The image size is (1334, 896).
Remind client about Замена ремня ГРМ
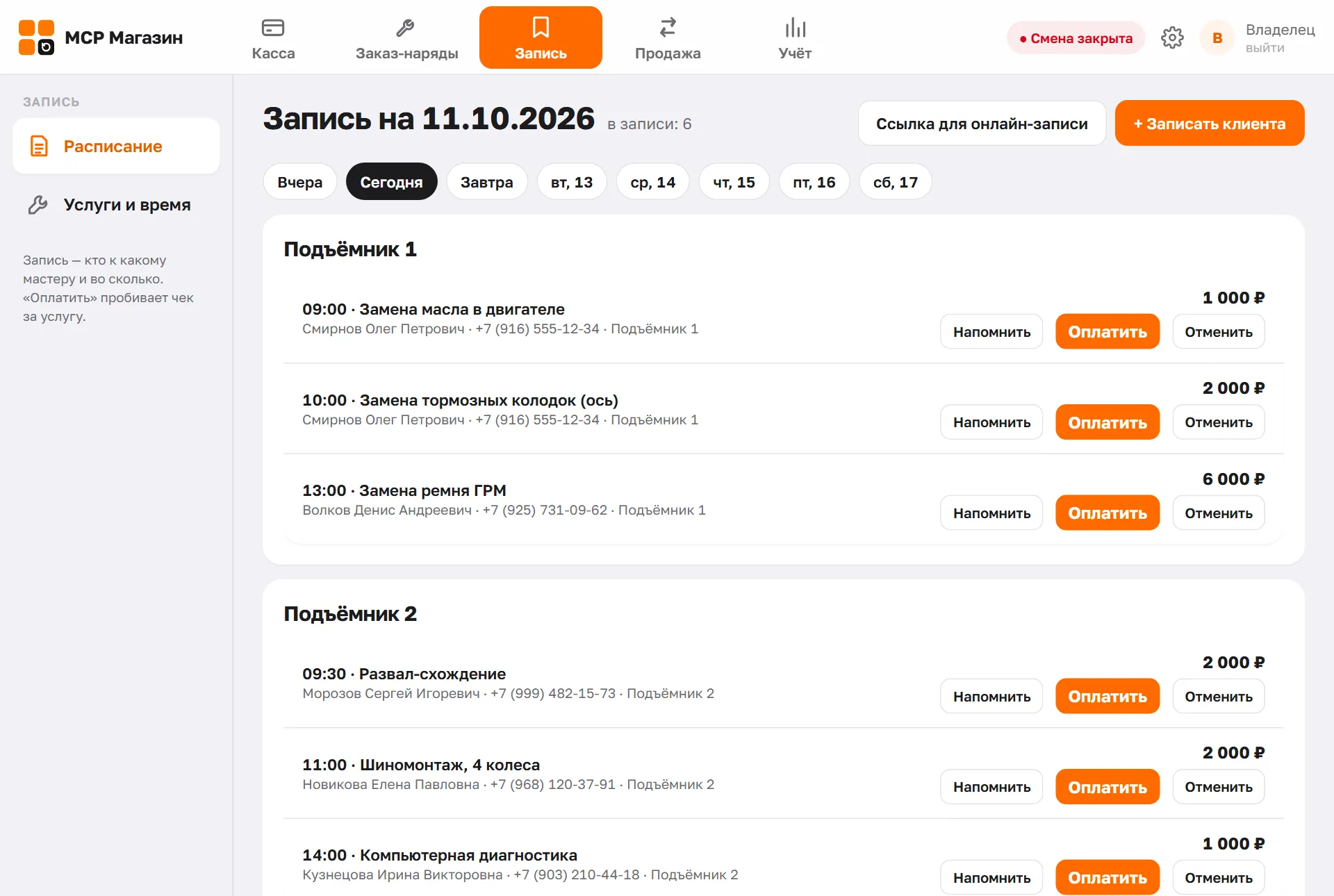991,513
